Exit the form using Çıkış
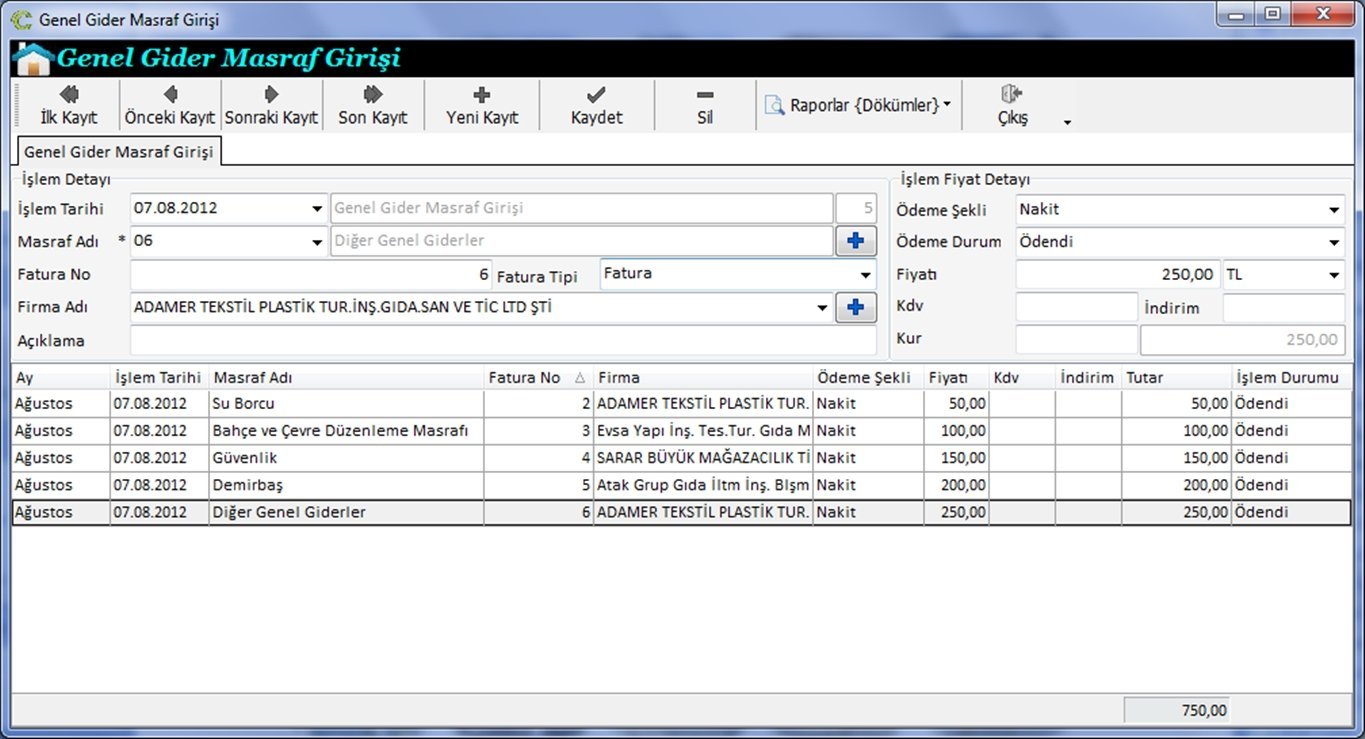 pyautogui.click(x=1012, y=106)
